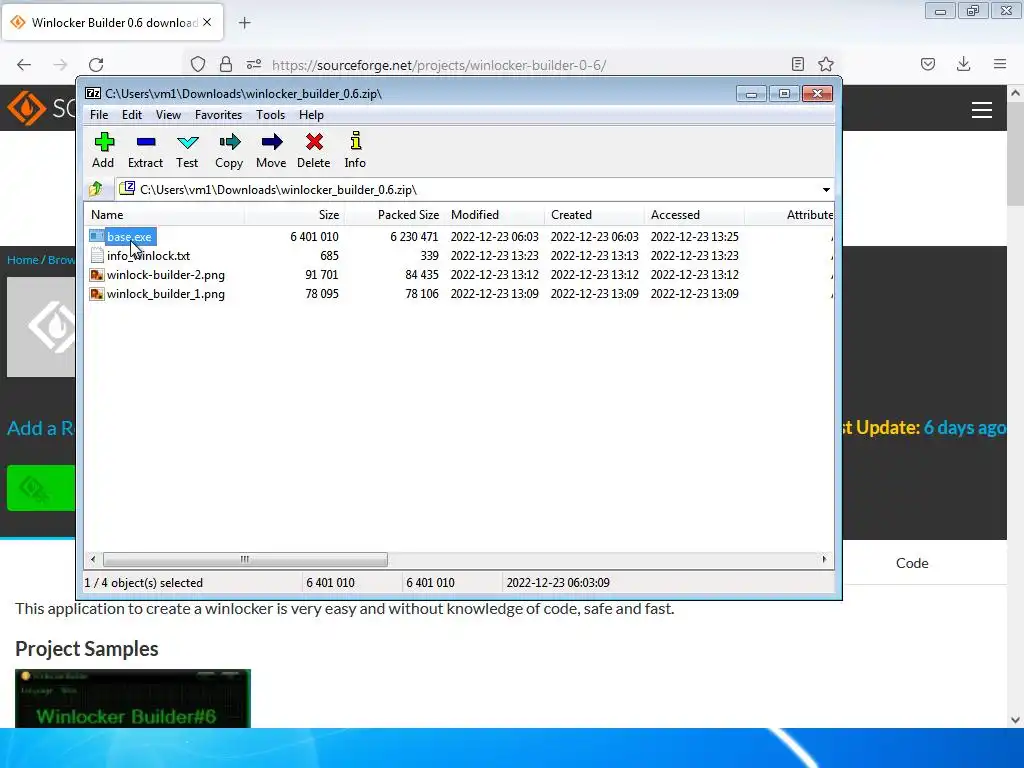Save the page to Pocket

pos(928,64)
